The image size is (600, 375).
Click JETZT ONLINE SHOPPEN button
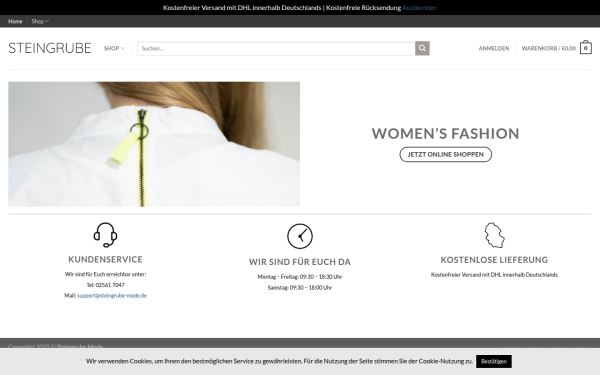click(x=445, y=155)
